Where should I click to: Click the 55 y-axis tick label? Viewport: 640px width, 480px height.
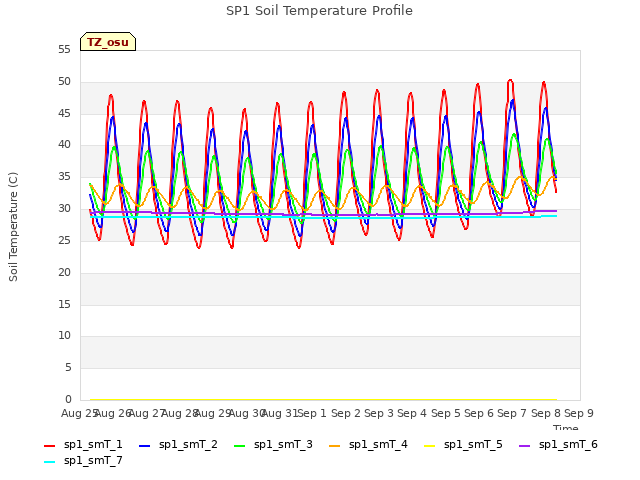point(64,50)
